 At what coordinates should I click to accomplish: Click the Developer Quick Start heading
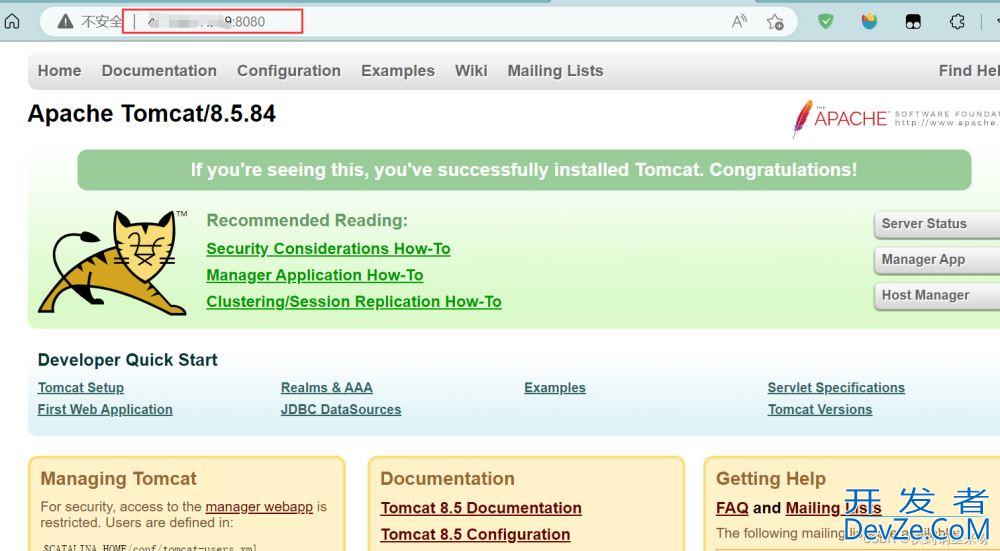[x=128, y=360]
